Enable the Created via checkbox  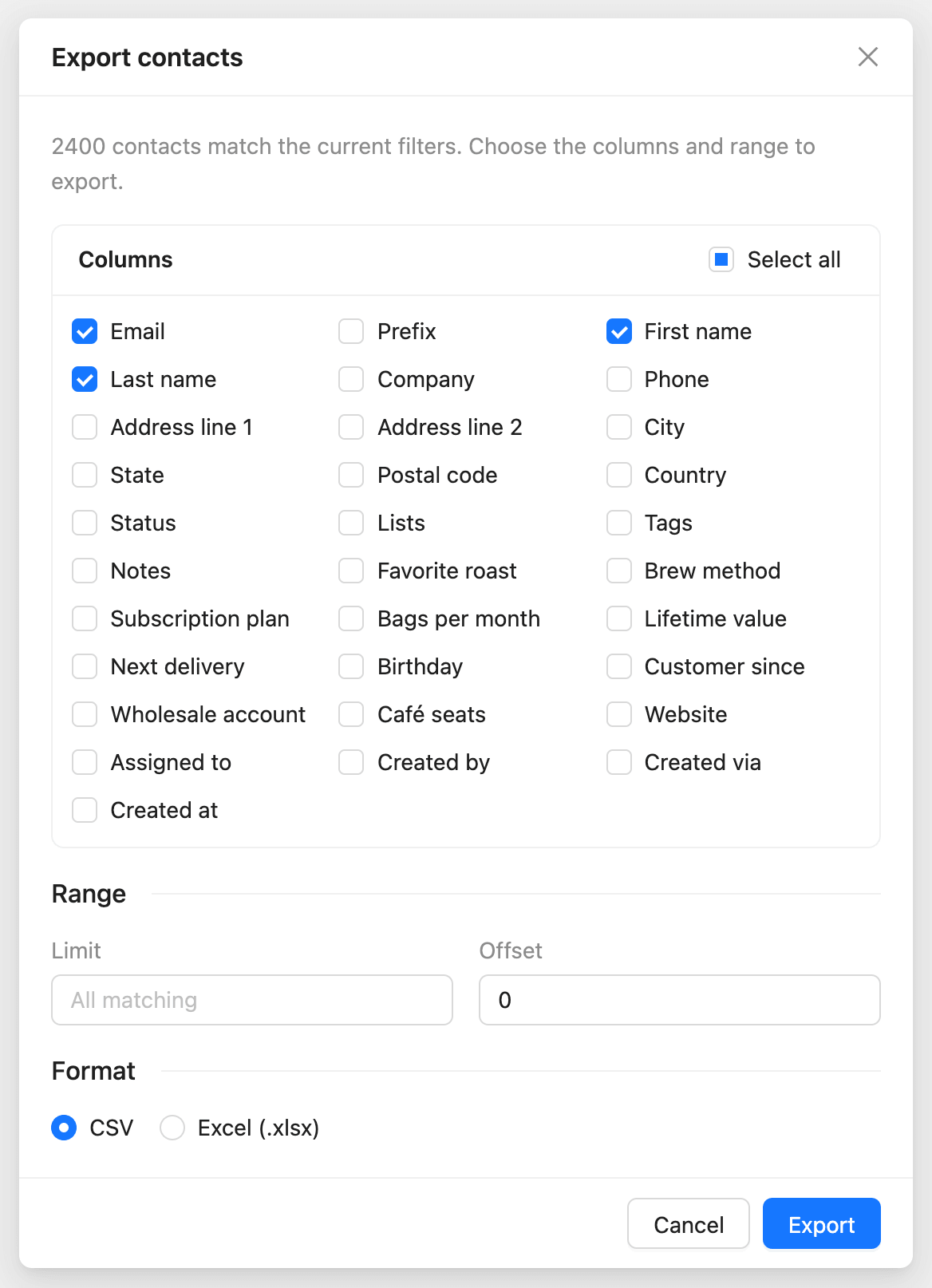click(x=619, y=762)
